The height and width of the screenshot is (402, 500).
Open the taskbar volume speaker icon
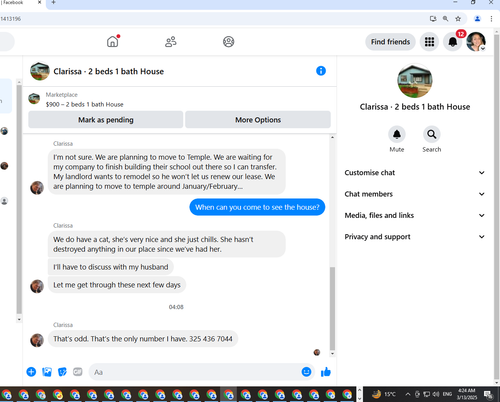click(x=436, y=394)
